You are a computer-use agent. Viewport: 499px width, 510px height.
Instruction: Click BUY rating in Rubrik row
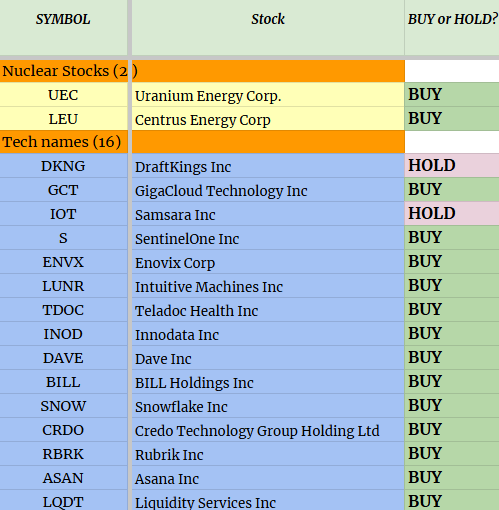pos(452,454)
